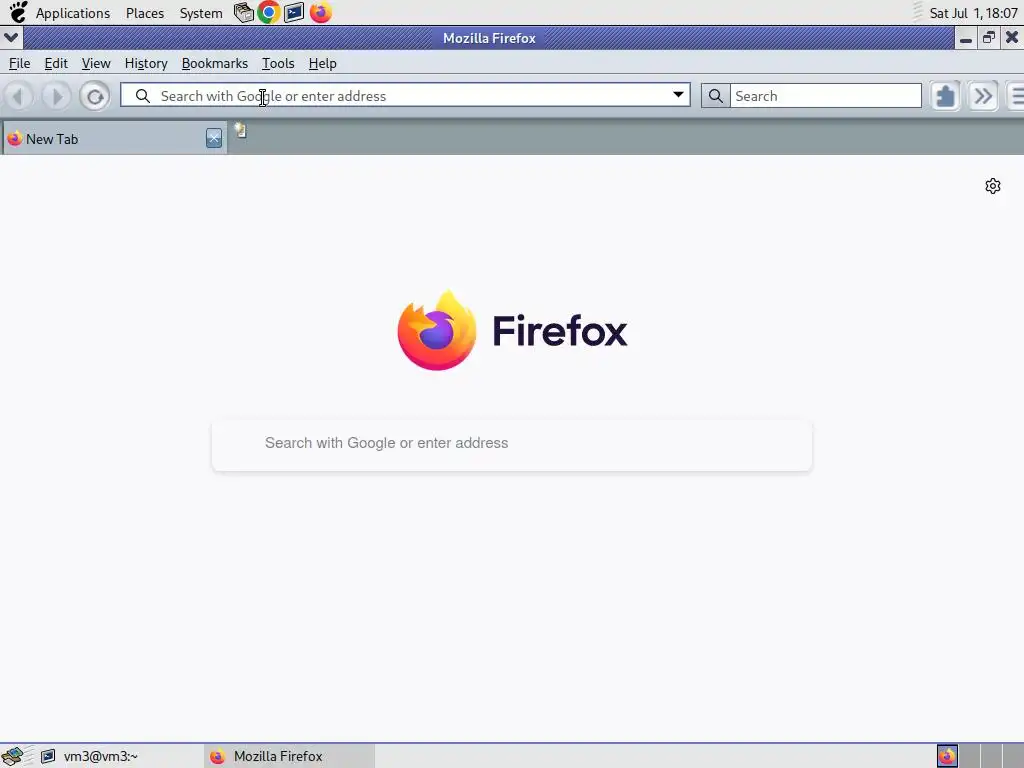Select Mozilla Firefox taskbar window button
This screenshot has width=1024, height=768.
click(x=290, y=756)
